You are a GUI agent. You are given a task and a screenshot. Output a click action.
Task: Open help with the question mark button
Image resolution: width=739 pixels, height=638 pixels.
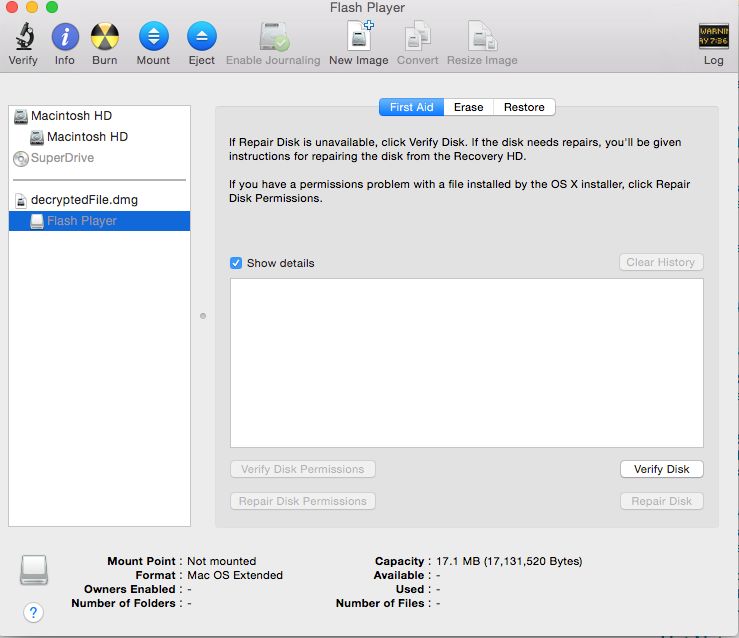click(x=33, y=613)
